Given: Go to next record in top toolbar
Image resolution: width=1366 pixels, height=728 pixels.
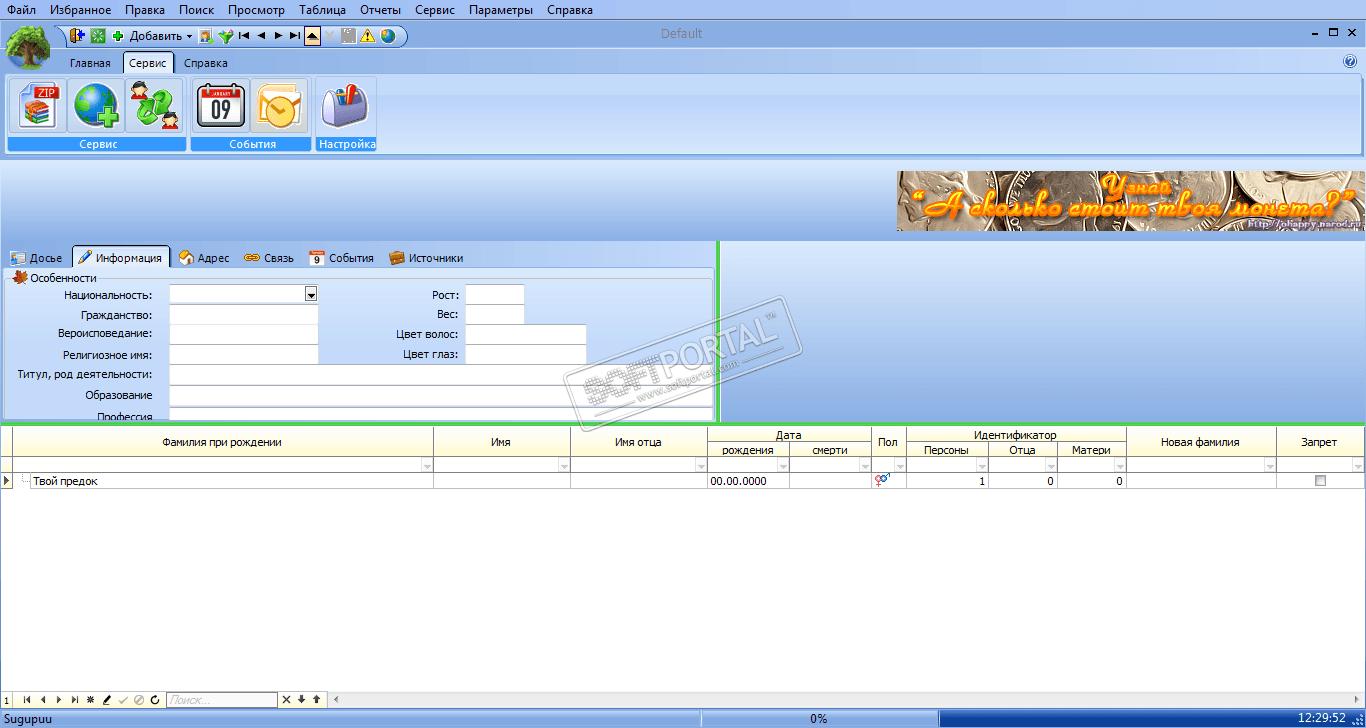Looking at the screenshot, I should click(278, 36).
